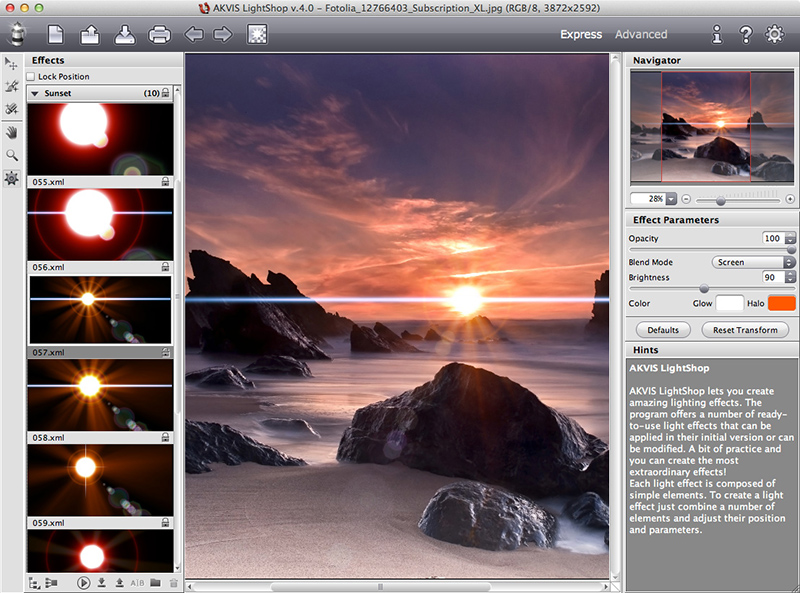Enable the Lock Position checkbox
The height and width of the screenshot is (593, 800).
click(x=32, y=77)
